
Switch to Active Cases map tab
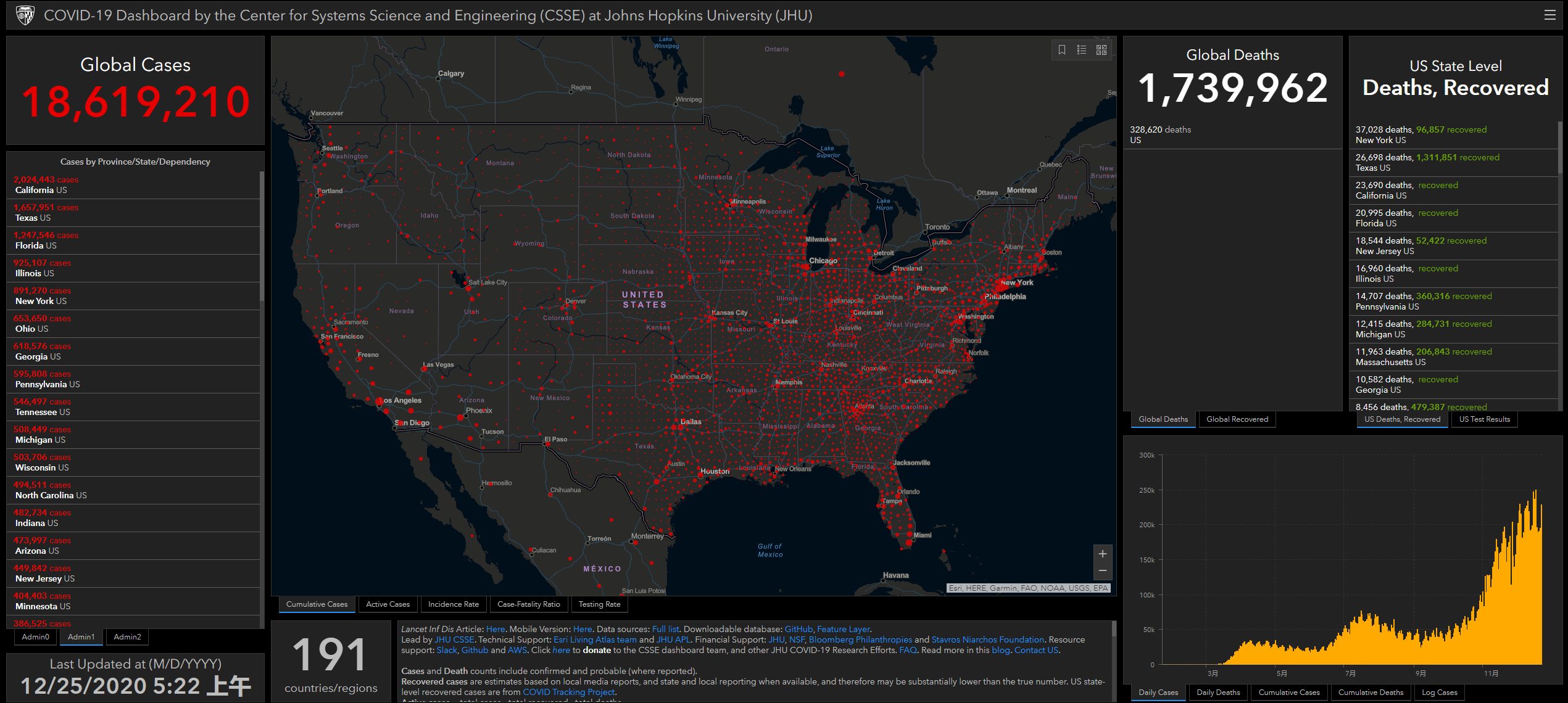coord(388,604)
